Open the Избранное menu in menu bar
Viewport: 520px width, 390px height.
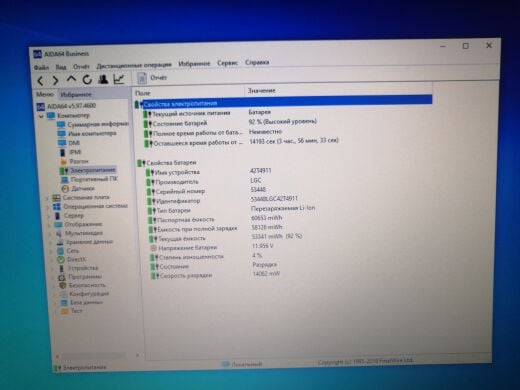(x=194, y=63)
